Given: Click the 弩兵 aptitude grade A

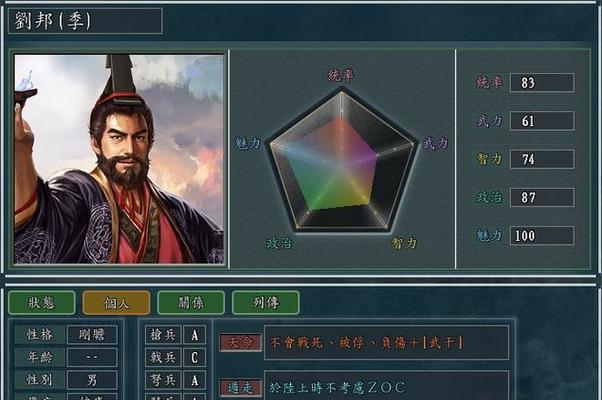Looking at the screenshot, I should pyautogui.click(x=195, y=380).
